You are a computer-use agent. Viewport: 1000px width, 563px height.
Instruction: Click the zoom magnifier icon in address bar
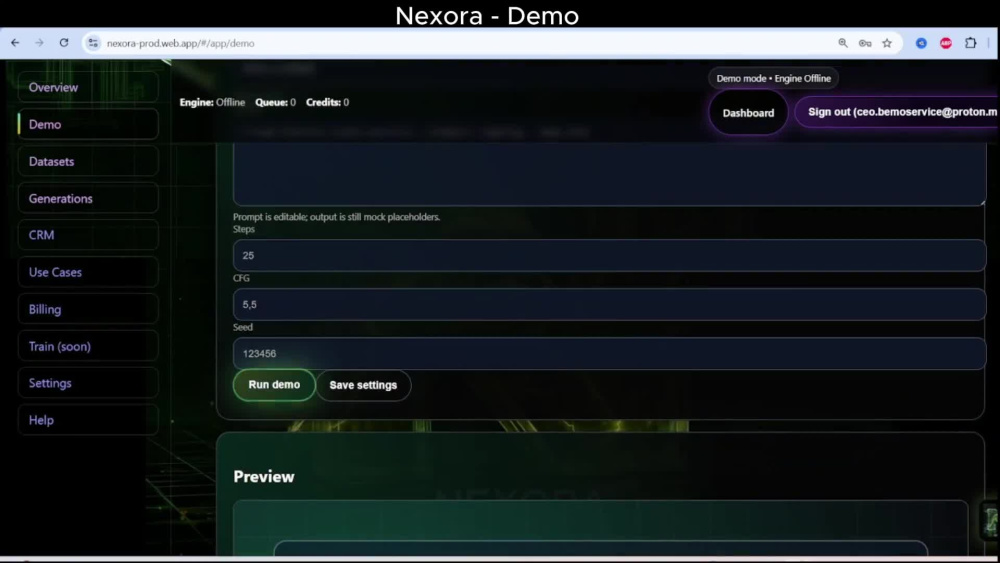pos(843,43)
